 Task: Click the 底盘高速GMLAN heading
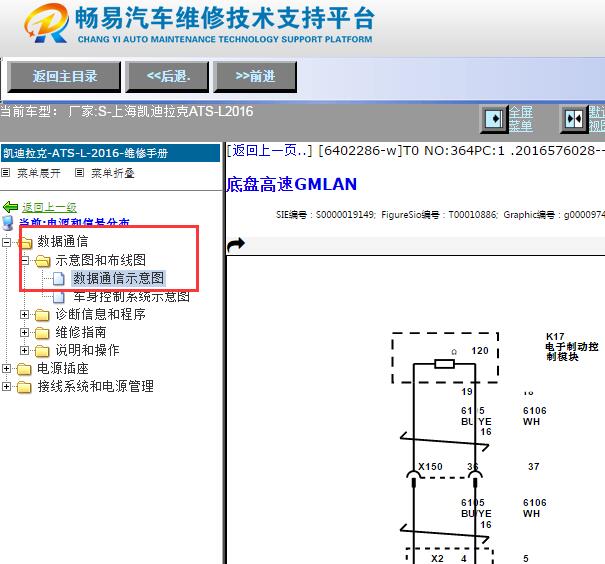point(291,184)
